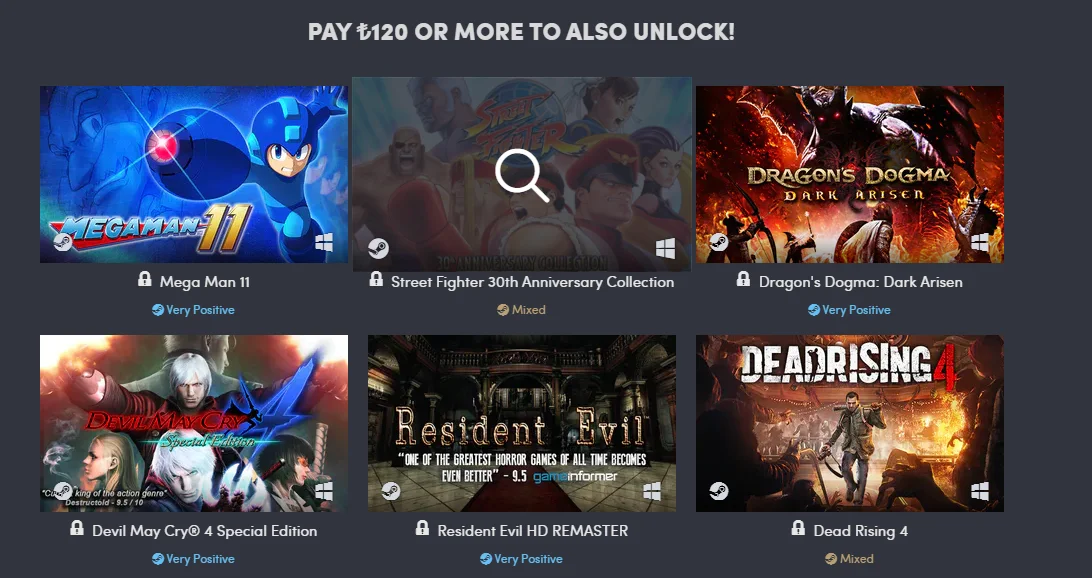
Task: Open the Mega Man 11 title link
Action: tap(205, 282)
